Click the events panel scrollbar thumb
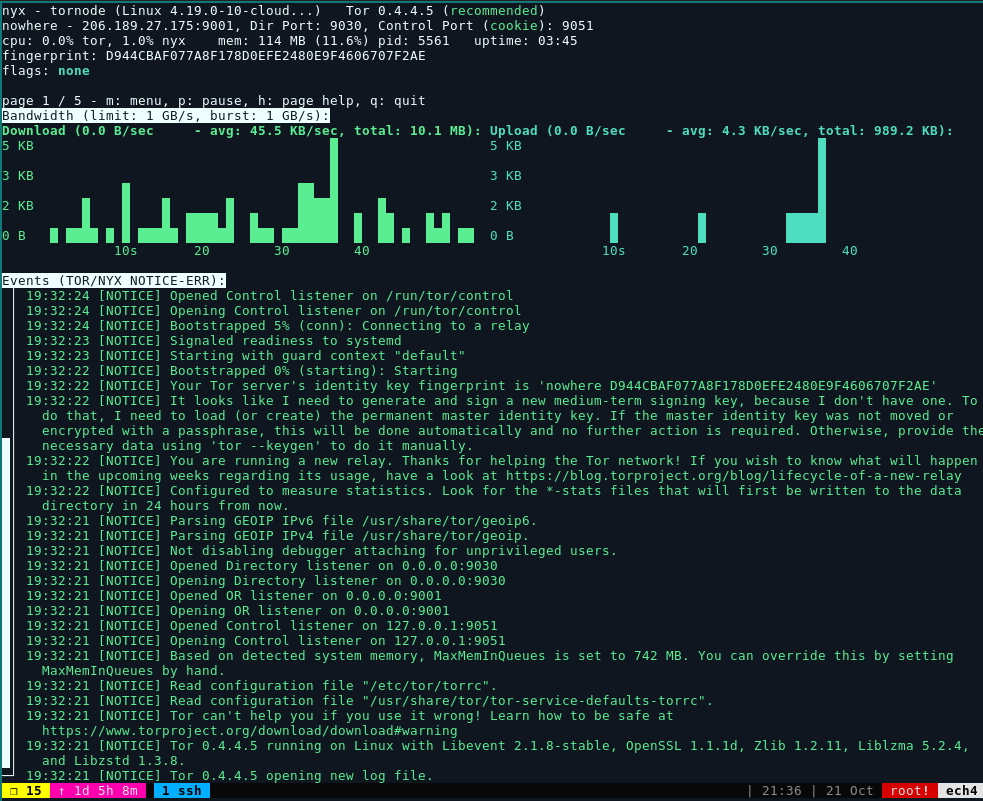Viewport: 983px width, 801px height. pos(6,603)
